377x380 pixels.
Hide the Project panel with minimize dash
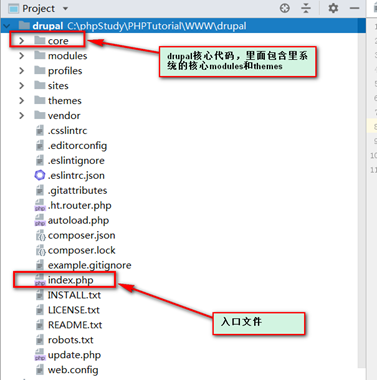pyautogui.click(x=354, y=8)
